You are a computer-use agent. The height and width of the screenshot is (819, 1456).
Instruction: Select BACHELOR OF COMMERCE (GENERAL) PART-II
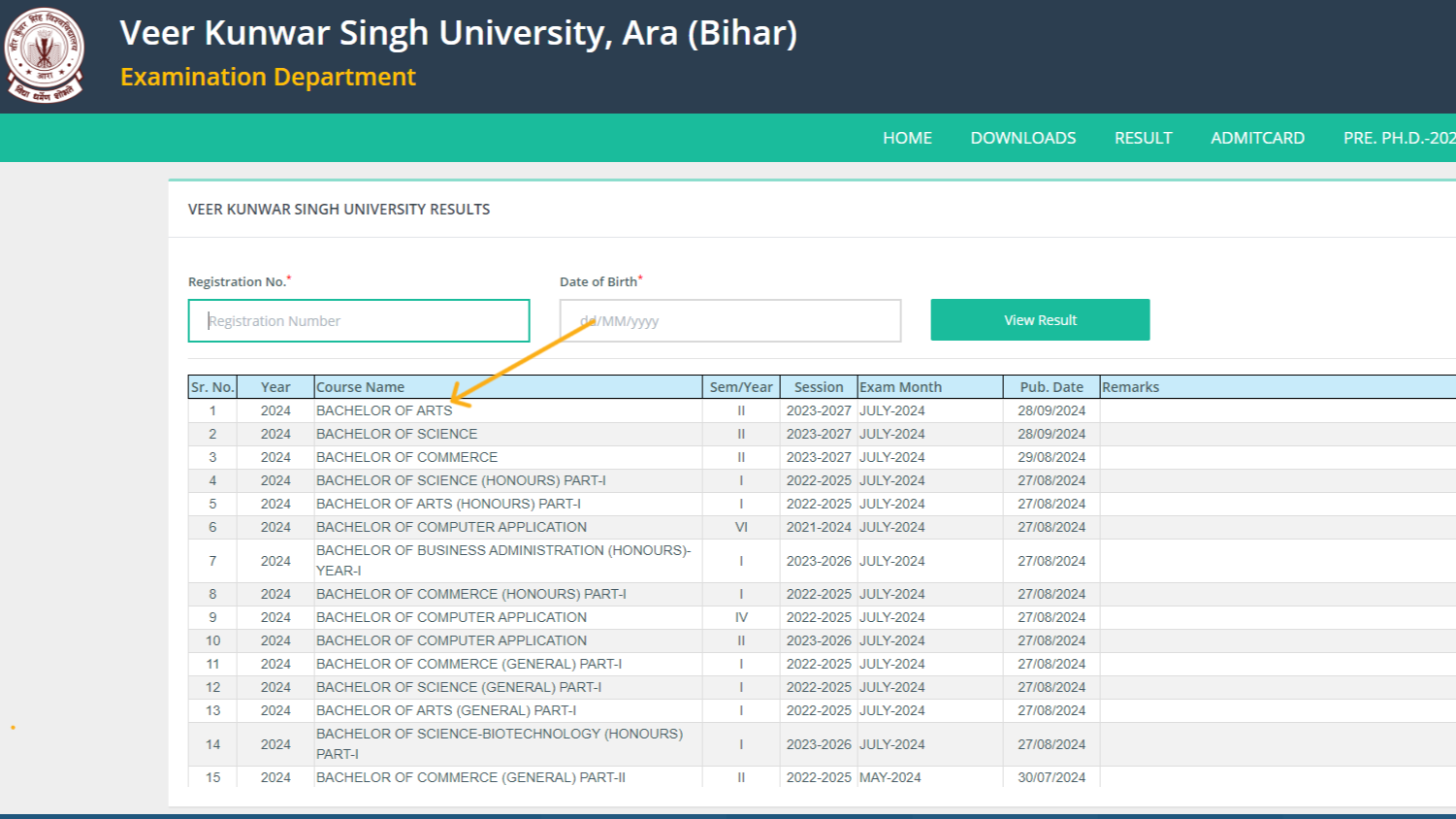click(470, 777)
